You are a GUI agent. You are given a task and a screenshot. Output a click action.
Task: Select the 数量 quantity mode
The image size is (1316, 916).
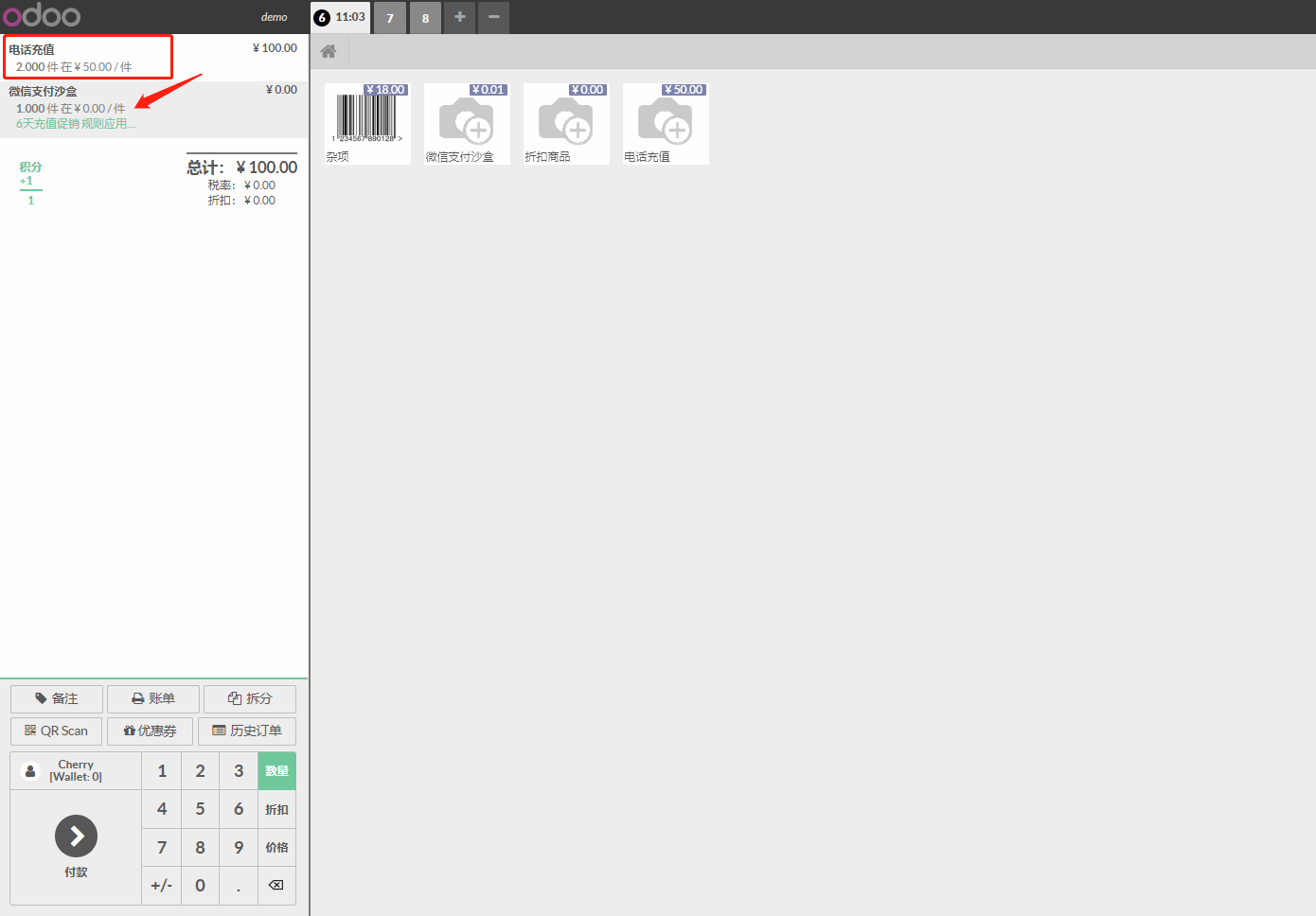click(276, 771)
